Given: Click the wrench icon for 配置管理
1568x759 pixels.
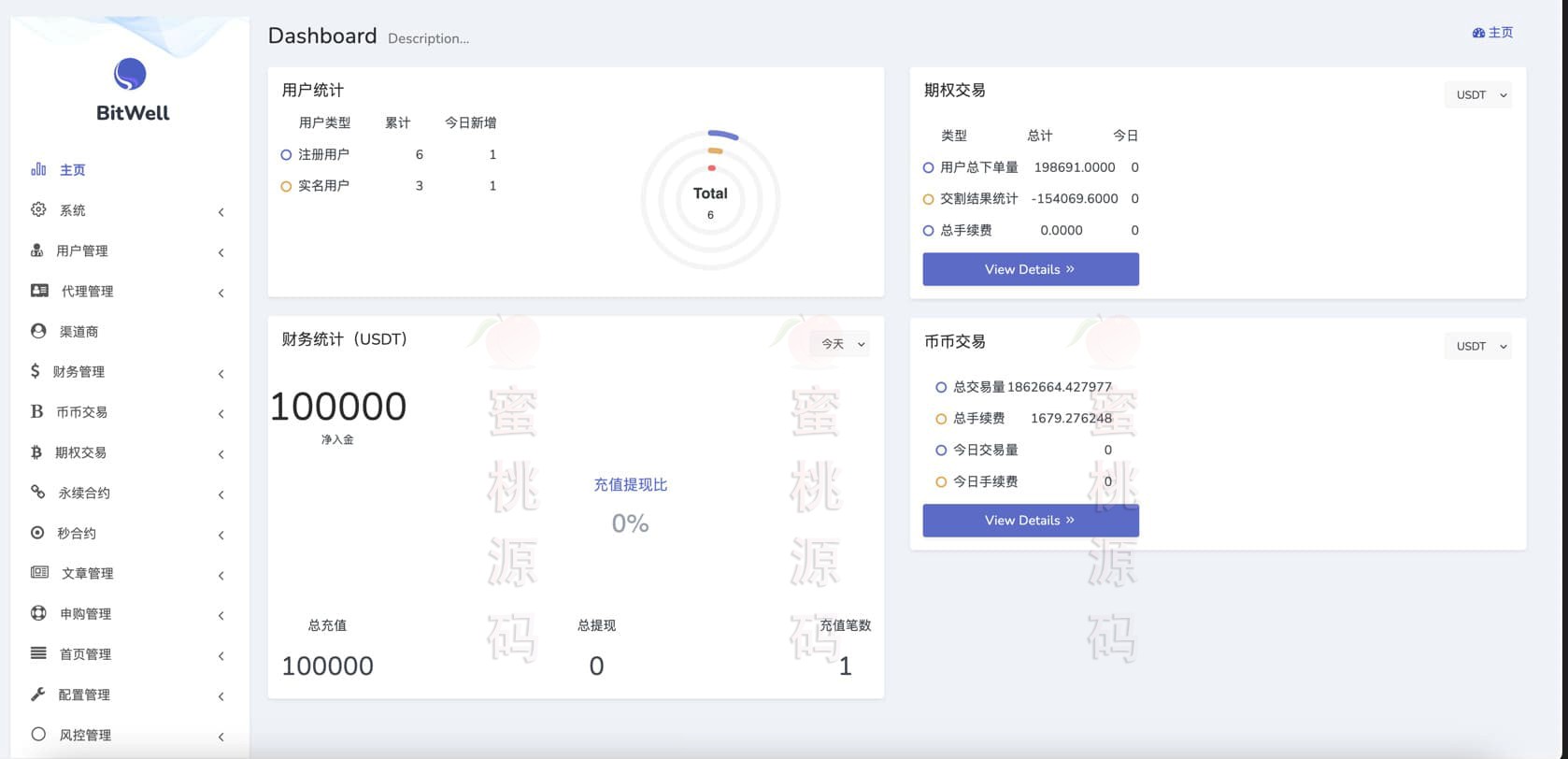Looking at the screenshot, I should [x=38, y=695].
